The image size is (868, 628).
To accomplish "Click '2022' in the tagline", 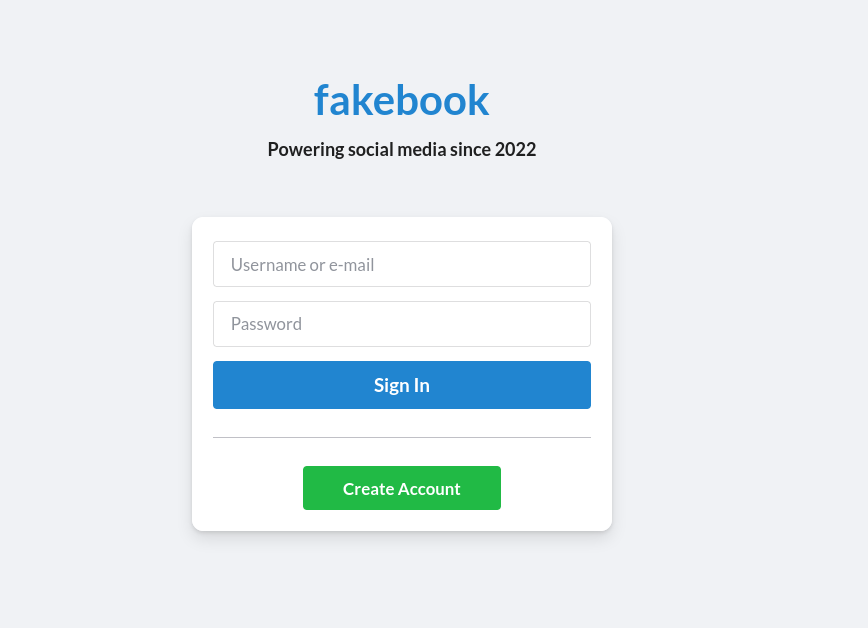I will point(515,150).
